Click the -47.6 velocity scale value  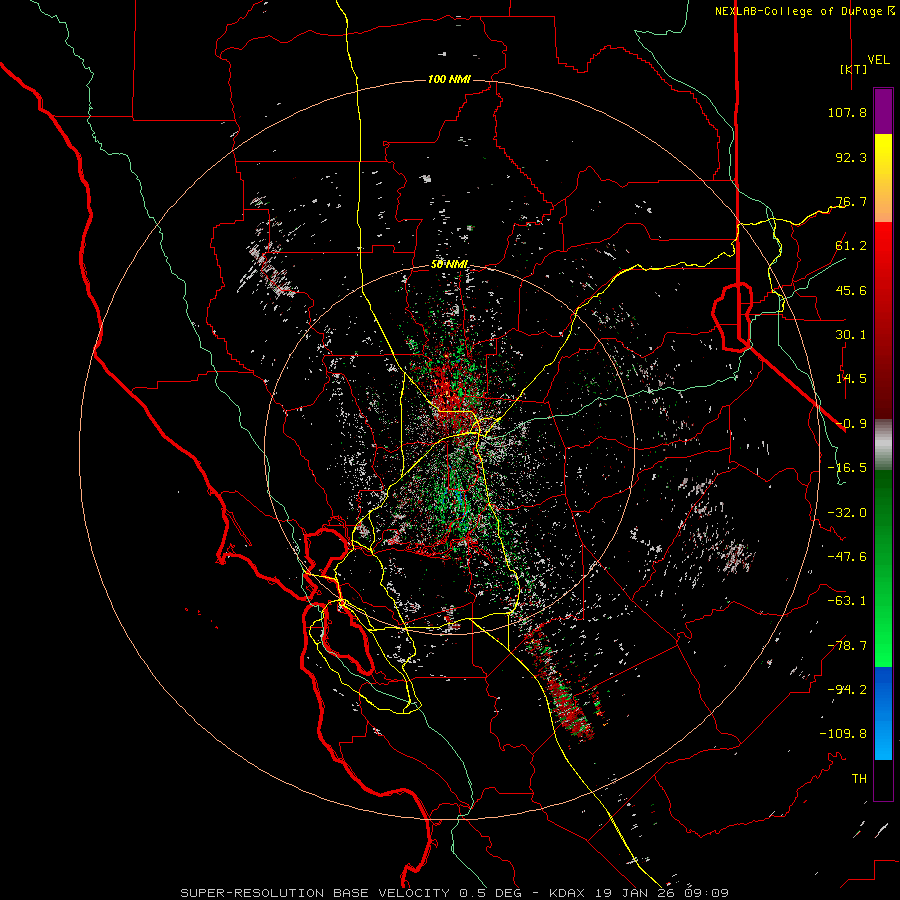[847, 557]
